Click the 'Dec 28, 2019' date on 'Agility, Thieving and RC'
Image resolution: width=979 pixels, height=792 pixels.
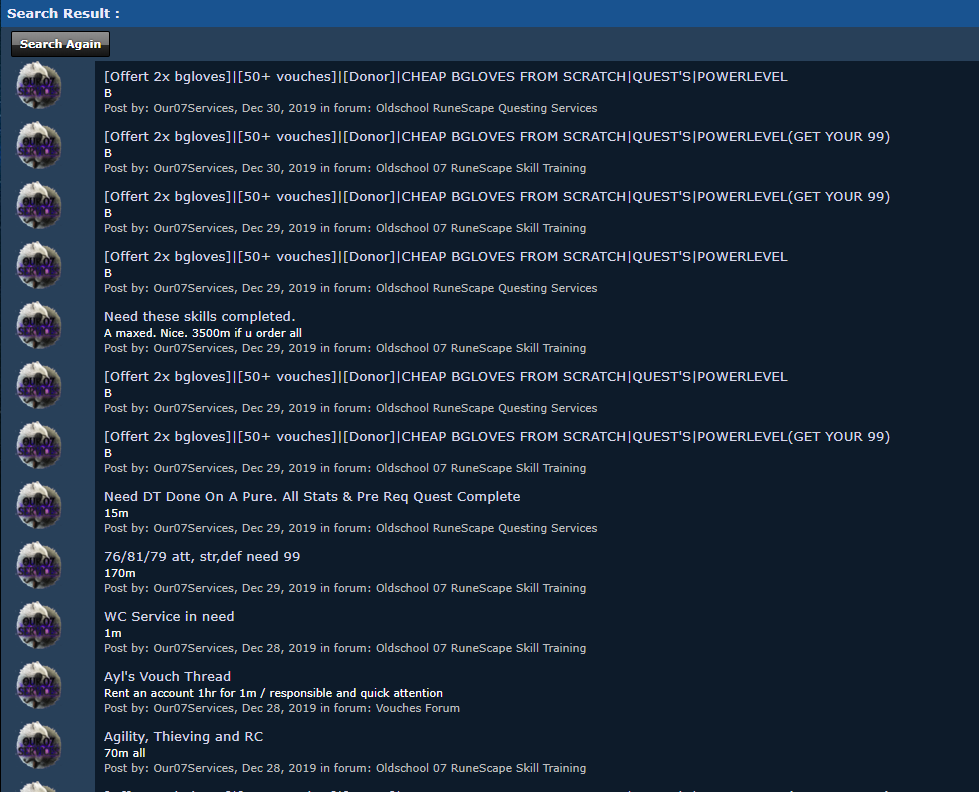click(x=279, y=768)
